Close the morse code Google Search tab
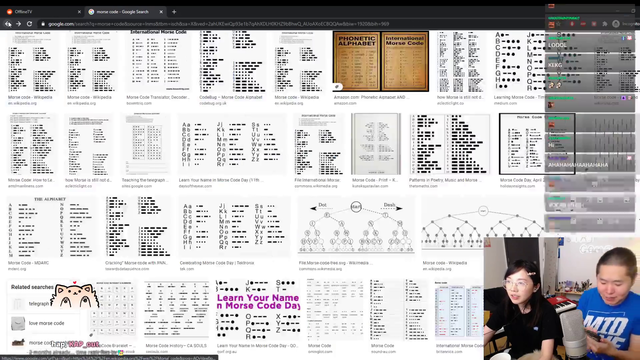The height and width of the screenshot is (360, 640). [x=161, y=12]
